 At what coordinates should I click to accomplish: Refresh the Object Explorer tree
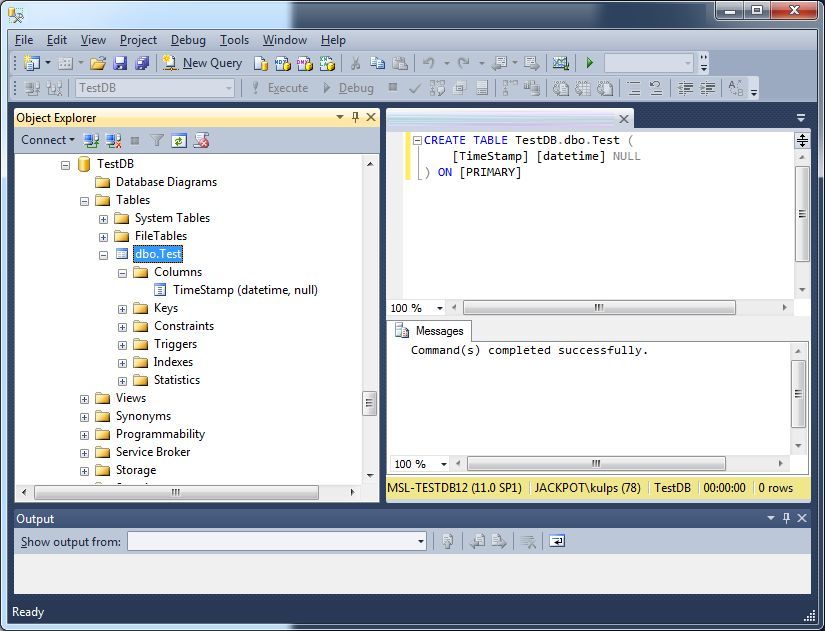tap(179, 141)
